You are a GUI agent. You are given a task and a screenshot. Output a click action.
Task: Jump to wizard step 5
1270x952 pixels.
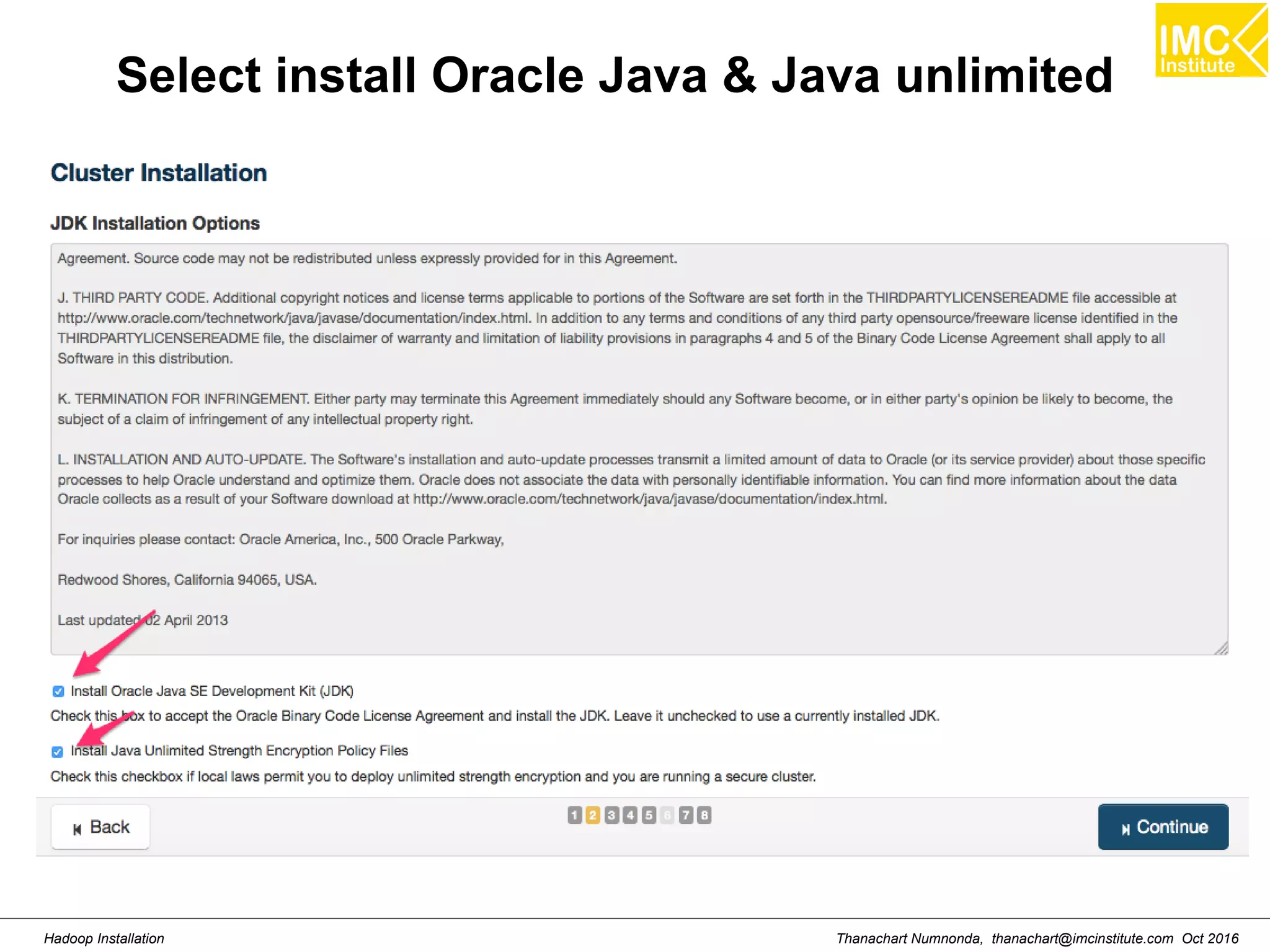click(x=649, y=815)
